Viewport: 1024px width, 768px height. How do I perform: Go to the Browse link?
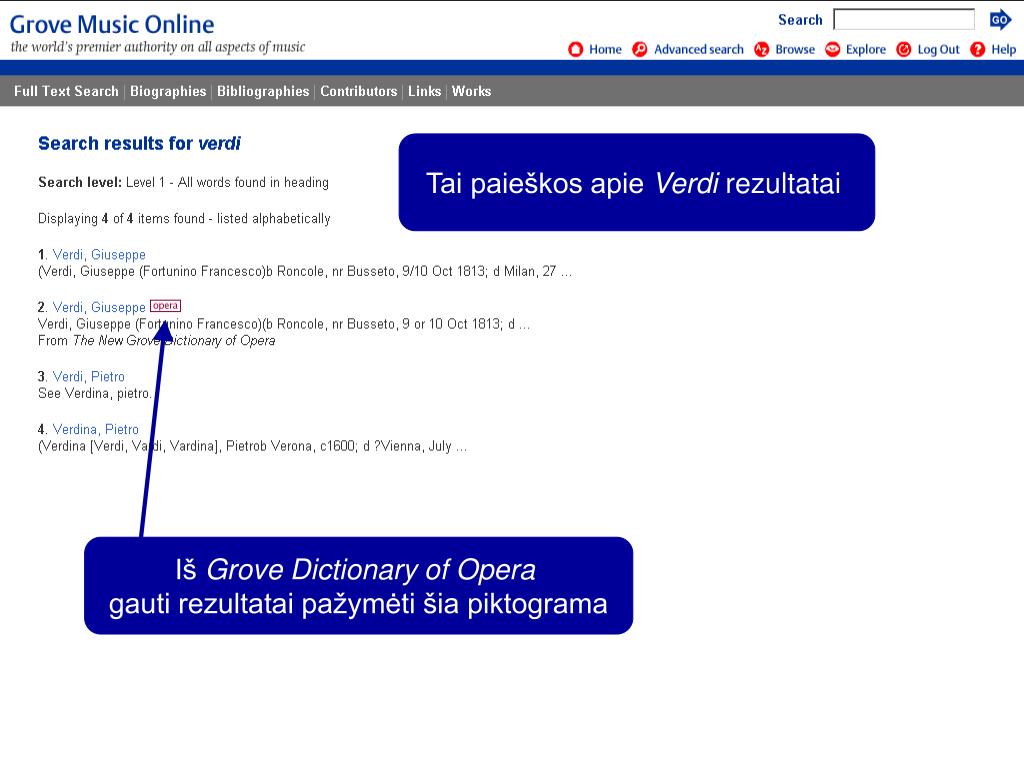(x=795, y=50)
